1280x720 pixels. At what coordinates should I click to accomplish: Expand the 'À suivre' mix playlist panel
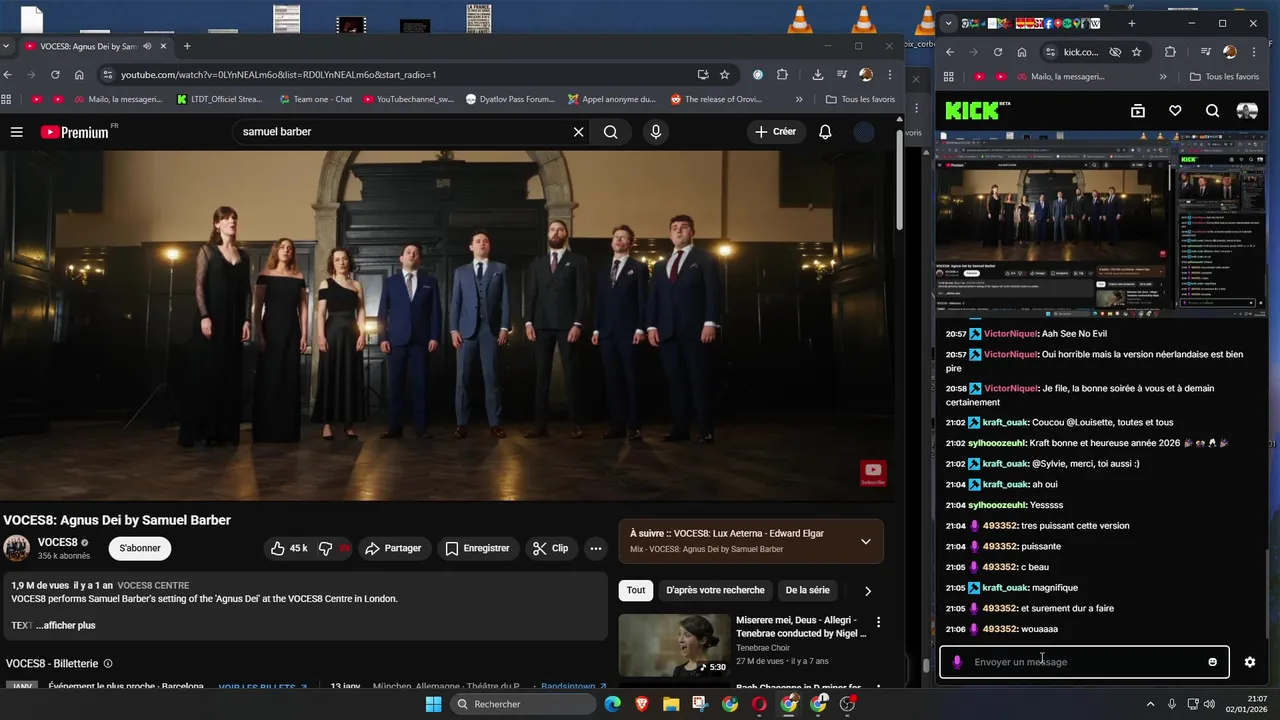[866, 541]
